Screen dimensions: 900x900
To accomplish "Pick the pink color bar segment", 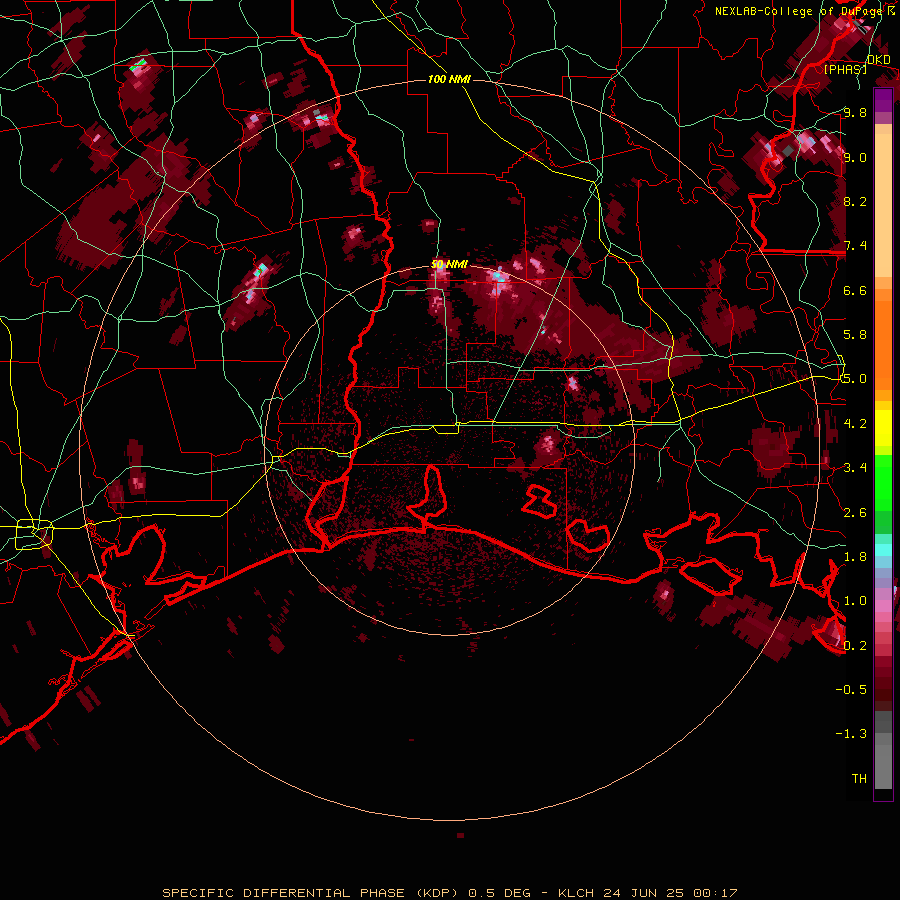I will click(x=883, y=605).
